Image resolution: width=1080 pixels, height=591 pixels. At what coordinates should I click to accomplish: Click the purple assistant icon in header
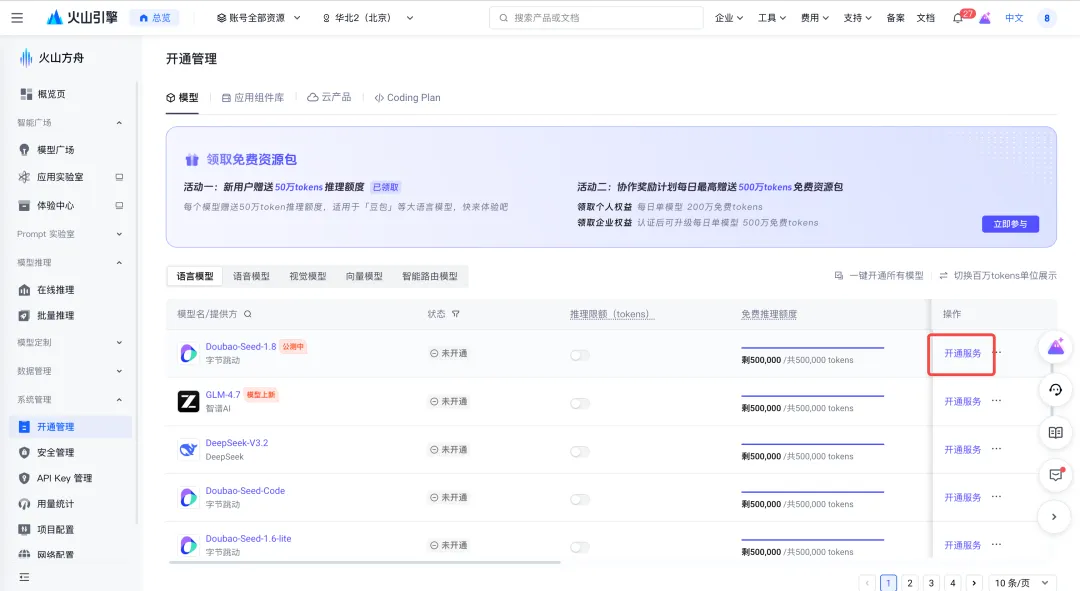[x=985, y=18]
